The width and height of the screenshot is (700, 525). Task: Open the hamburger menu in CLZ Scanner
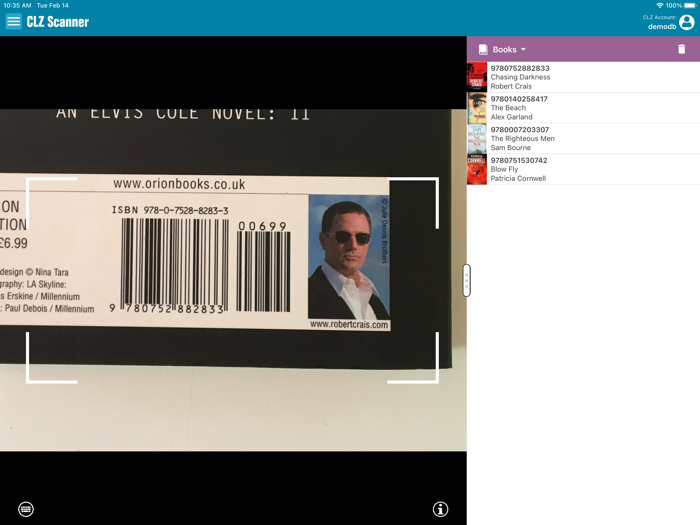13,21
